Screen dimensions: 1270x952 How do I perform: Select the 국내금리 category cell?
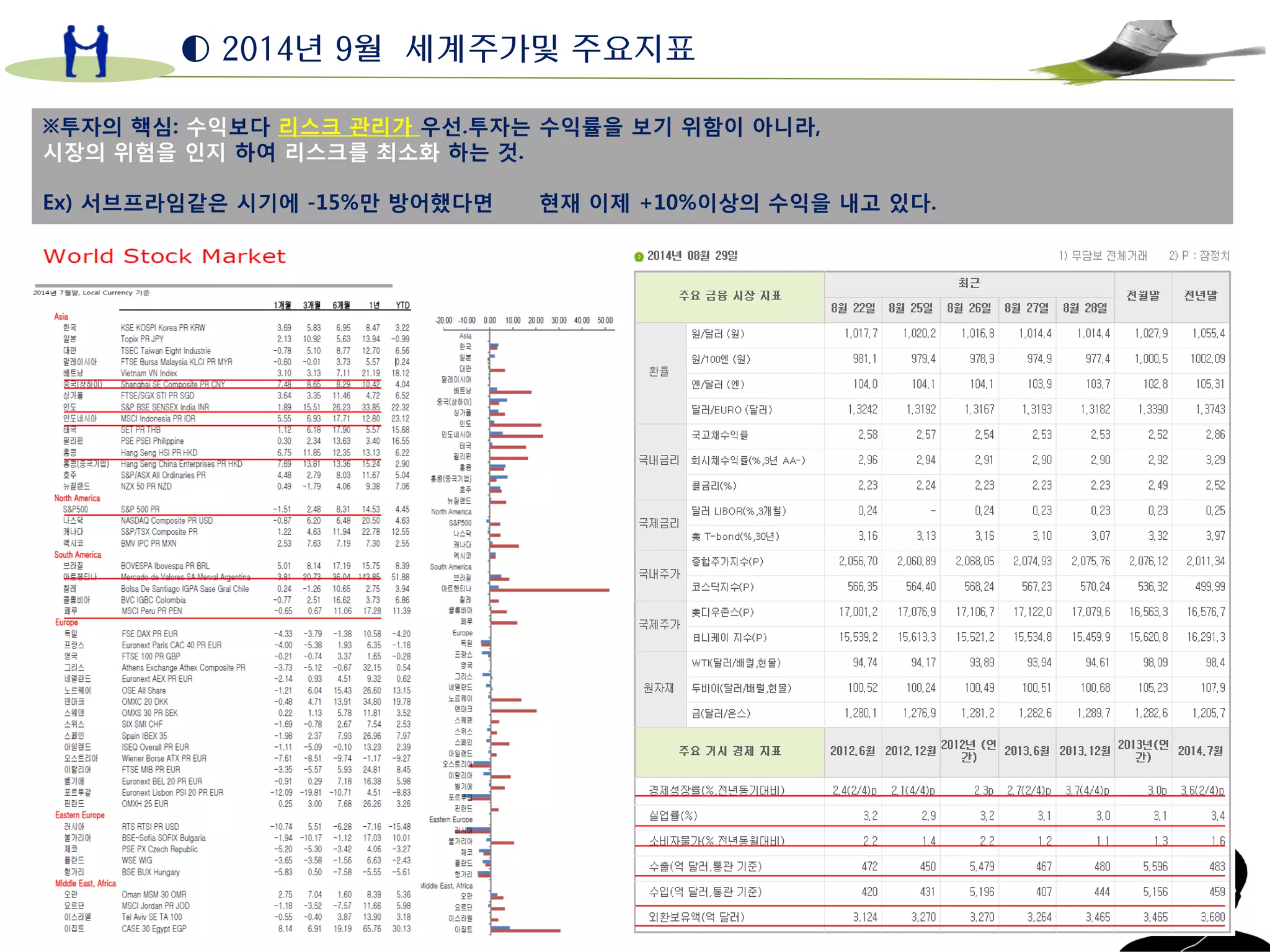coord(659,461)
